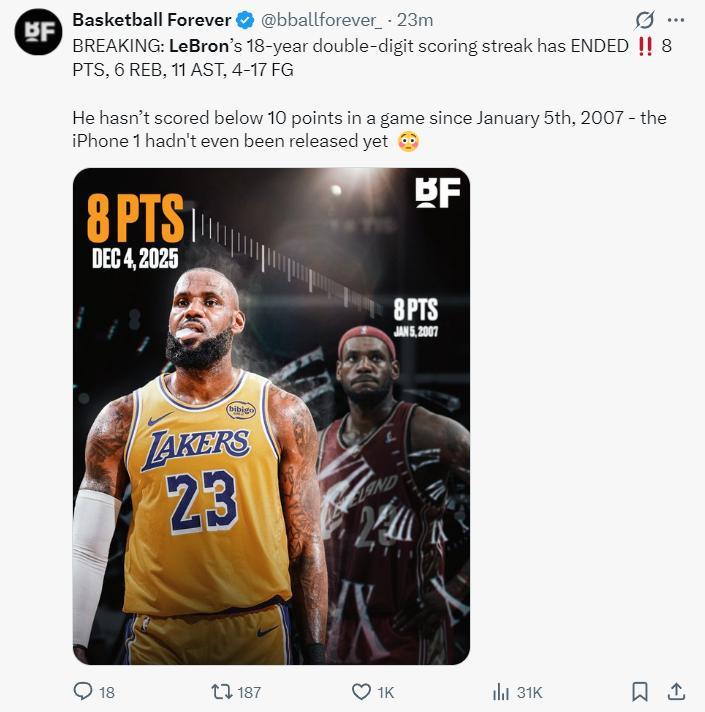Click the reply speech bubble icon
The height and width of the screenshot is (712, 705).
pyautogui.click(x=83, y=691)
